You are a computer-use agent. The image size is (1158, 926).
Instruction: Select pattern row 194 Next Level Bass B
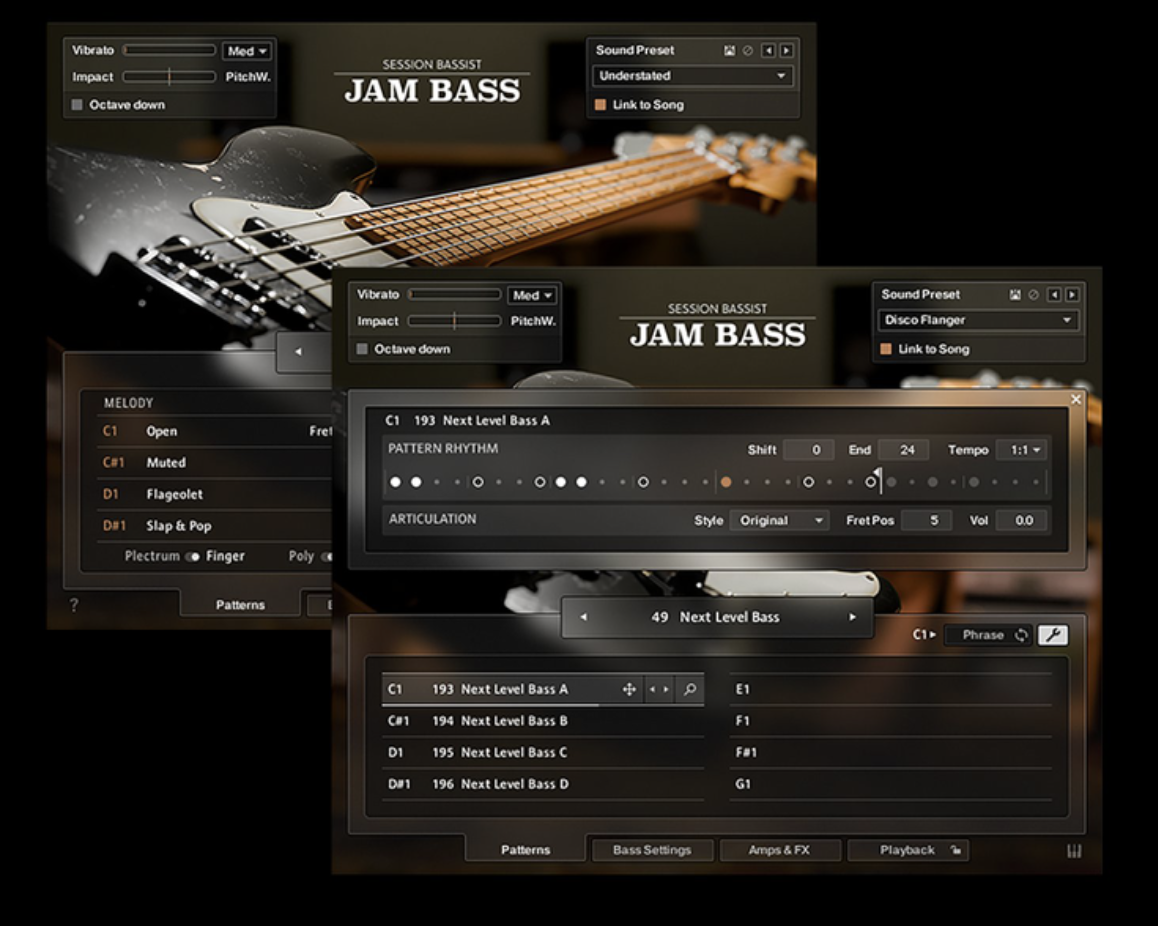tap(543, 721)
